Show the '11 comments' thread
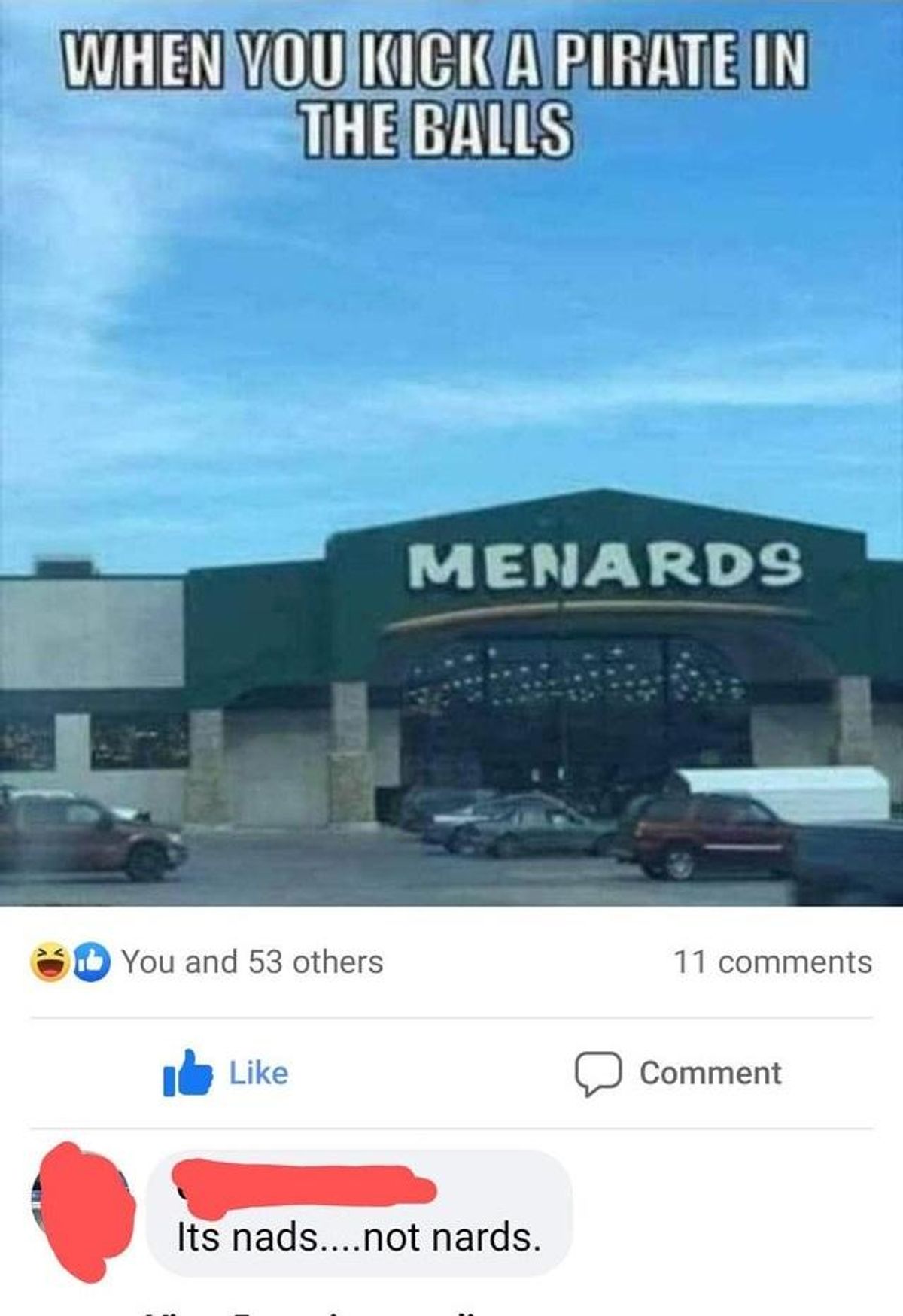The height and width of the screenshot is (1316, 903). (773, 962)
